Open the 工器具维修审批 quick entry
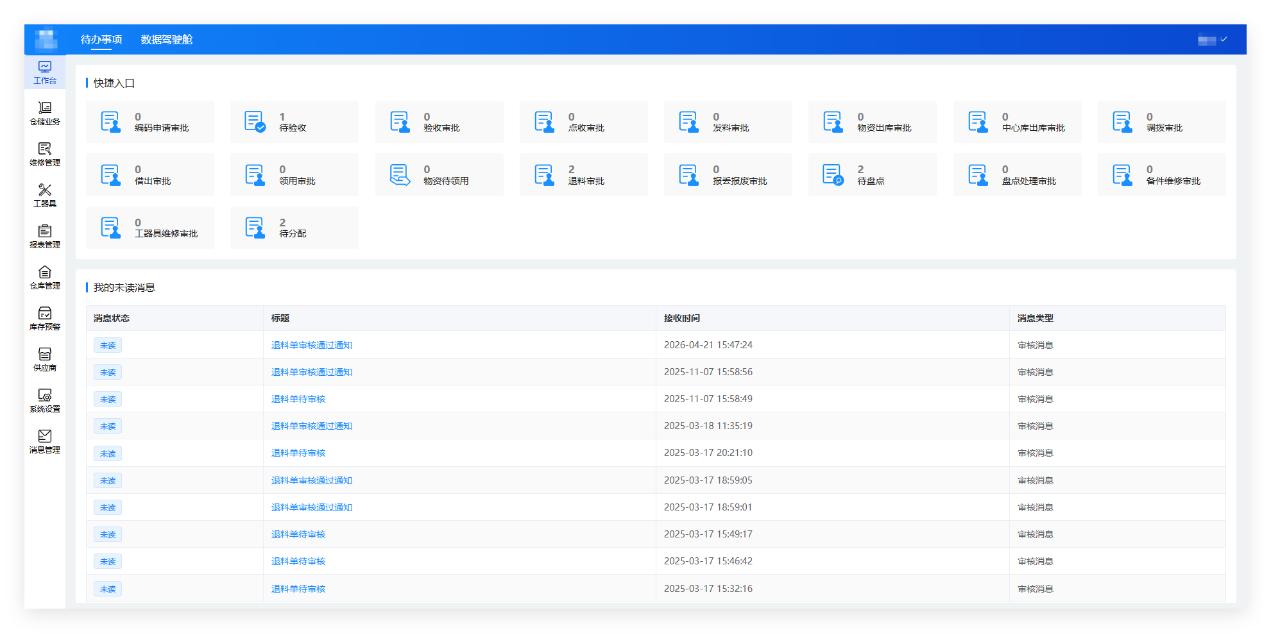The height and width of the screenshot is (633, 1271). pos(151,228)
